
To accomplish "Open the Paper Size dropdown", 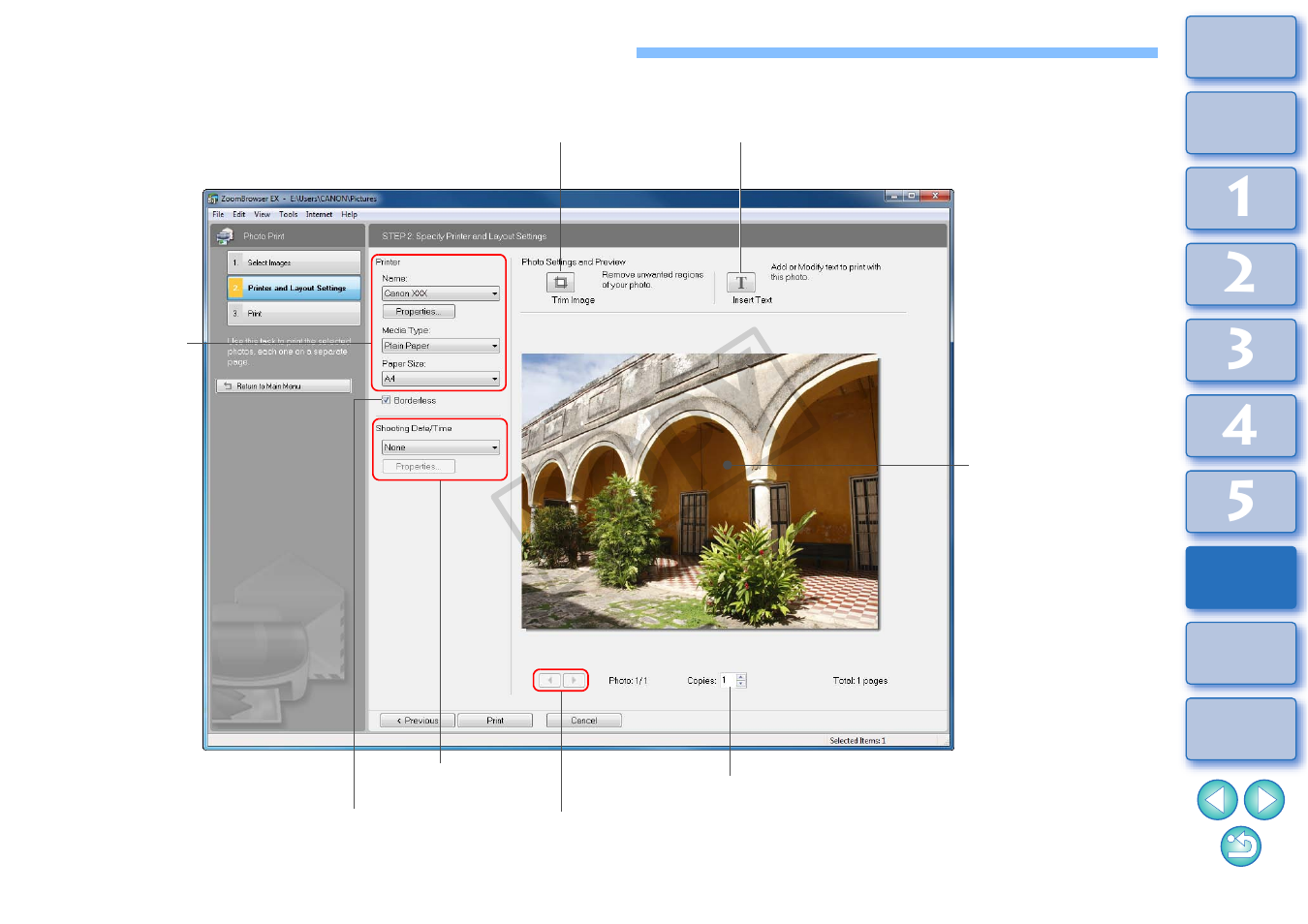I will tap(441, 379).
